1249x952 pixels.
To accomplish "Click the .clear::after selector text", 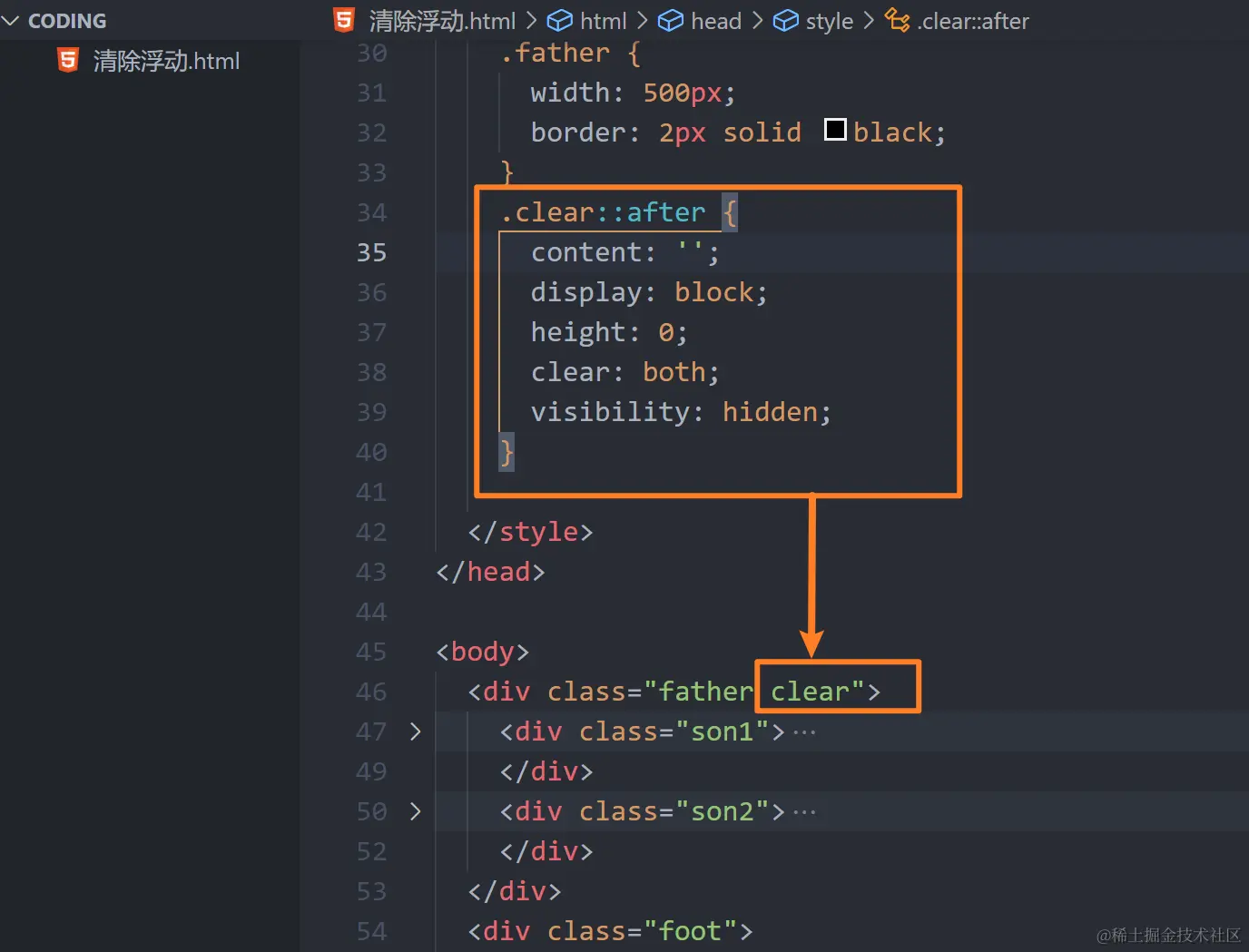I will [x=603, y=212].
